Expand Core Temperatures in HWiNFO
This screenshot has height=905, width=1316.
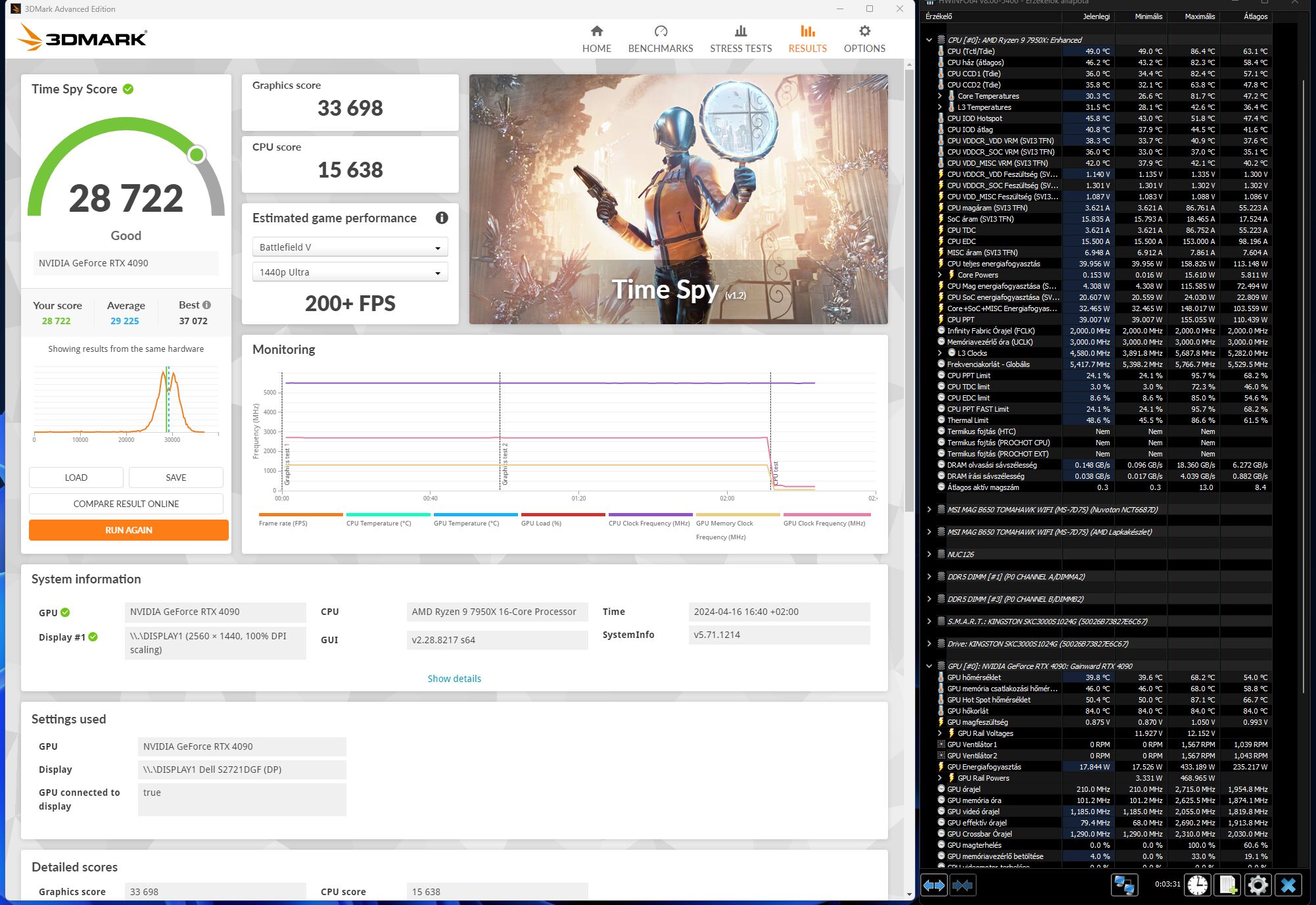939,96
